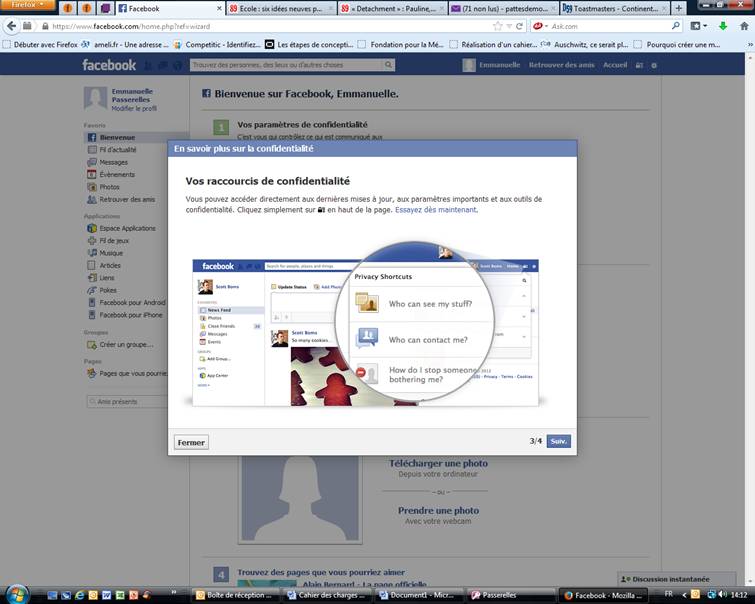
Task: Open the header settings gear menu
Action: pyautogui.click(x=654, y=65)
